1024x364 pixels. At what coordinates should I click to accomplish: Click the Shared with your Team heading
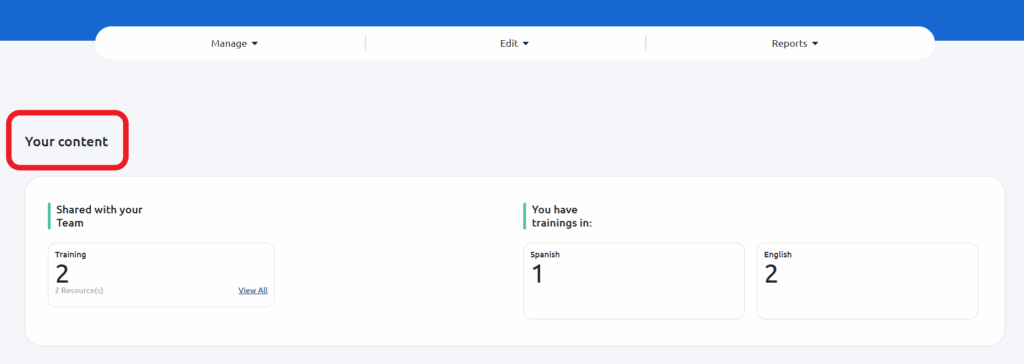(x=99, y=216)
